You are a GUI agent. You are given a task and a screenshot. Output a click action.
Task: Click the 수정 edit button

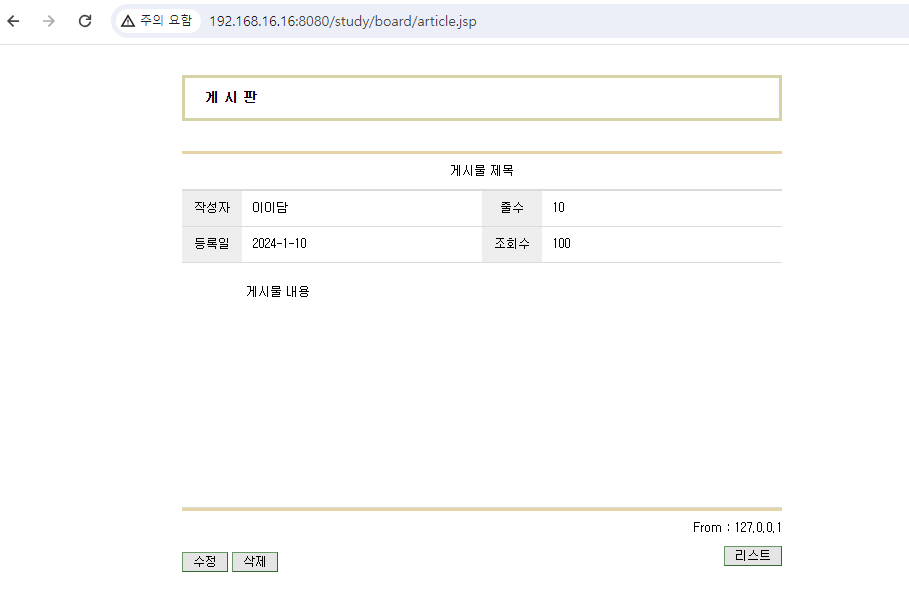205,561
